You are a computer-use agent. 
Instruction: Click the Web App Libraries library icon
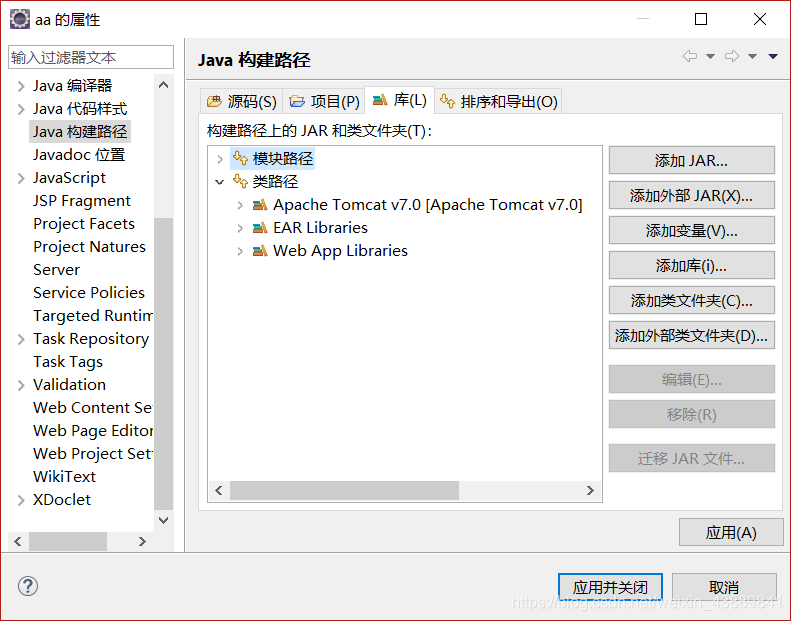[260, 251]
